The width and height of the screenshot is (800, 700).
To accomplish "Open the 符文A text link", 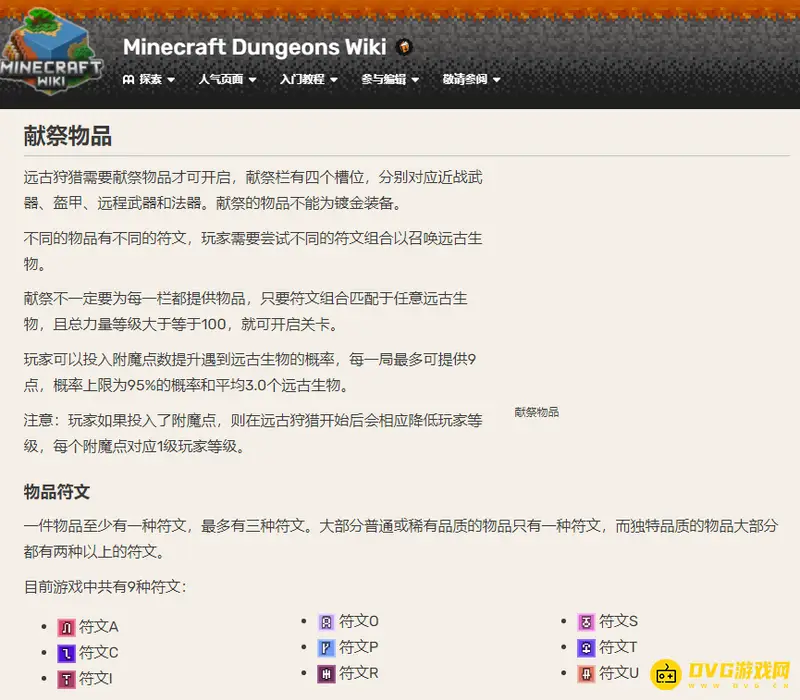I will [x=99, y=627].
